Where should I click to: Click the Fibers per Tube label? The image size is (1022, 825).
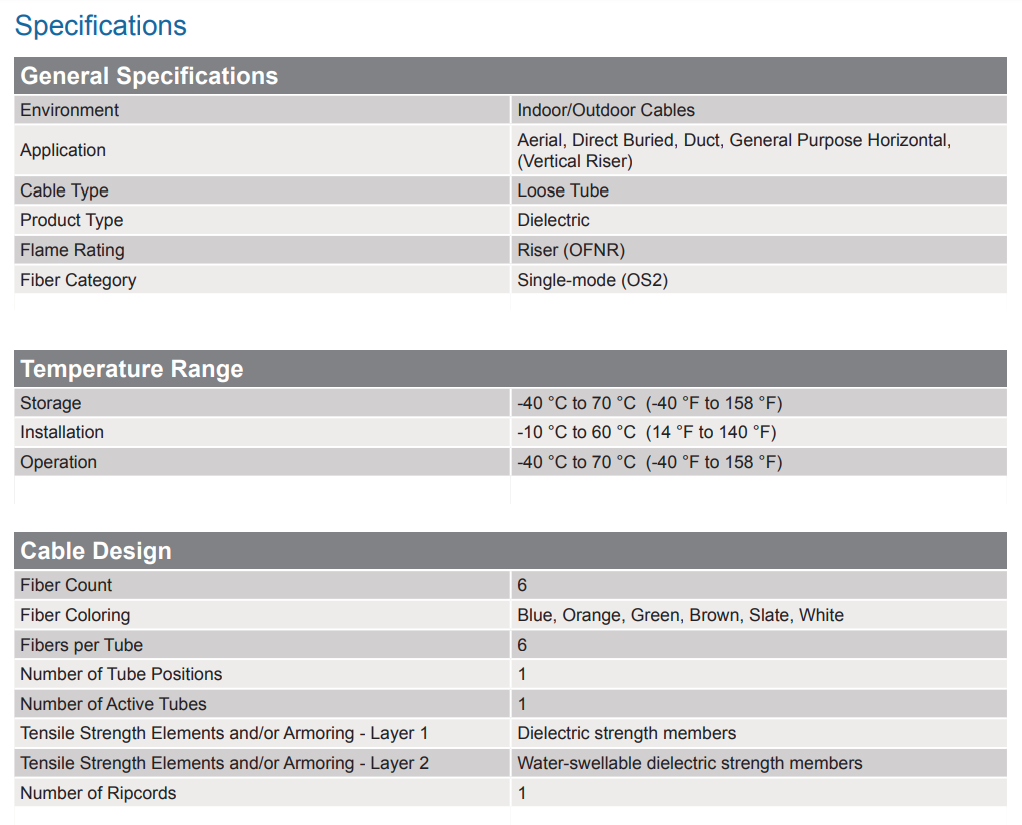81,645
